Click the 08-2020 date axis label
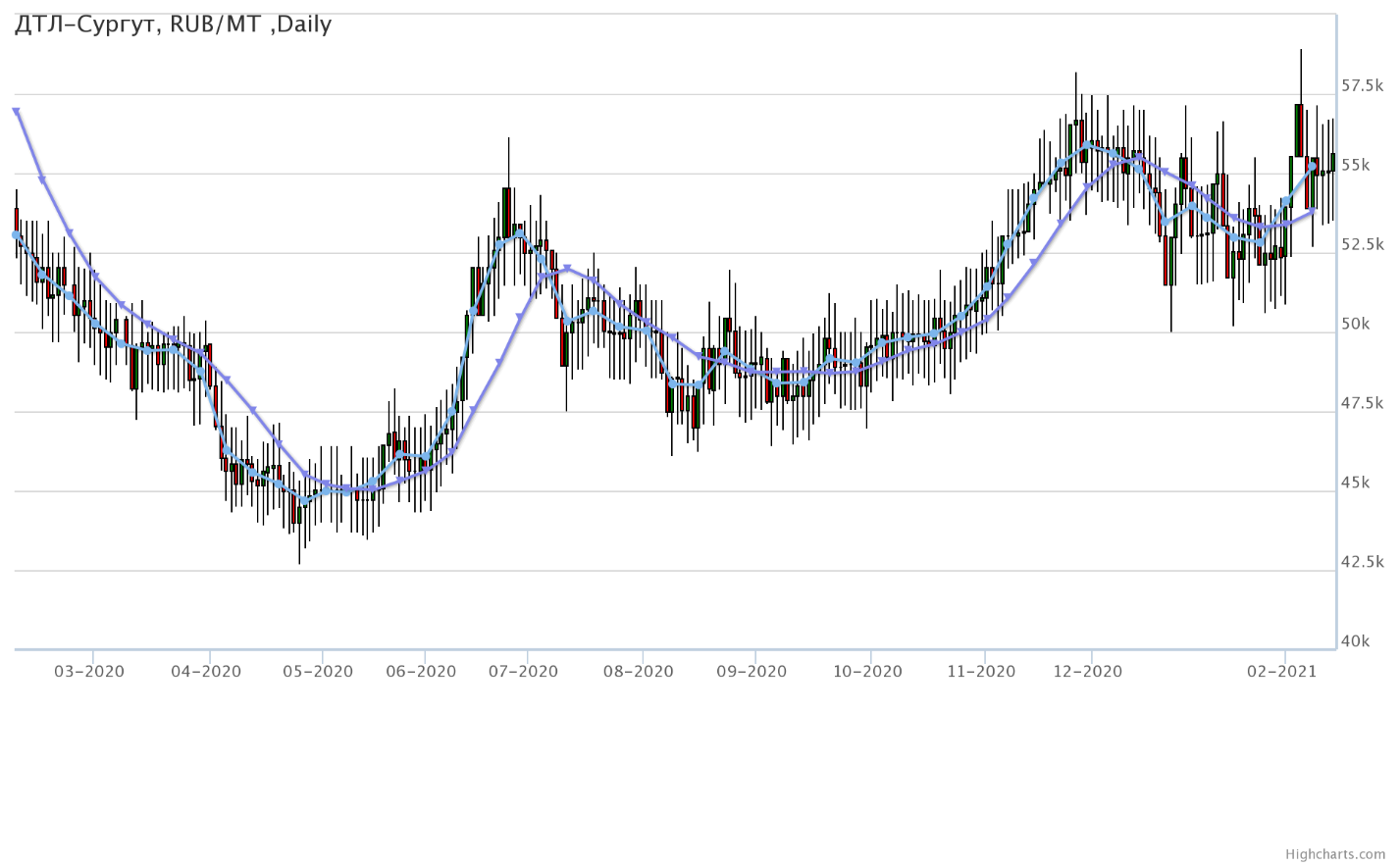The image size is (1400, 866). [638, 672]
